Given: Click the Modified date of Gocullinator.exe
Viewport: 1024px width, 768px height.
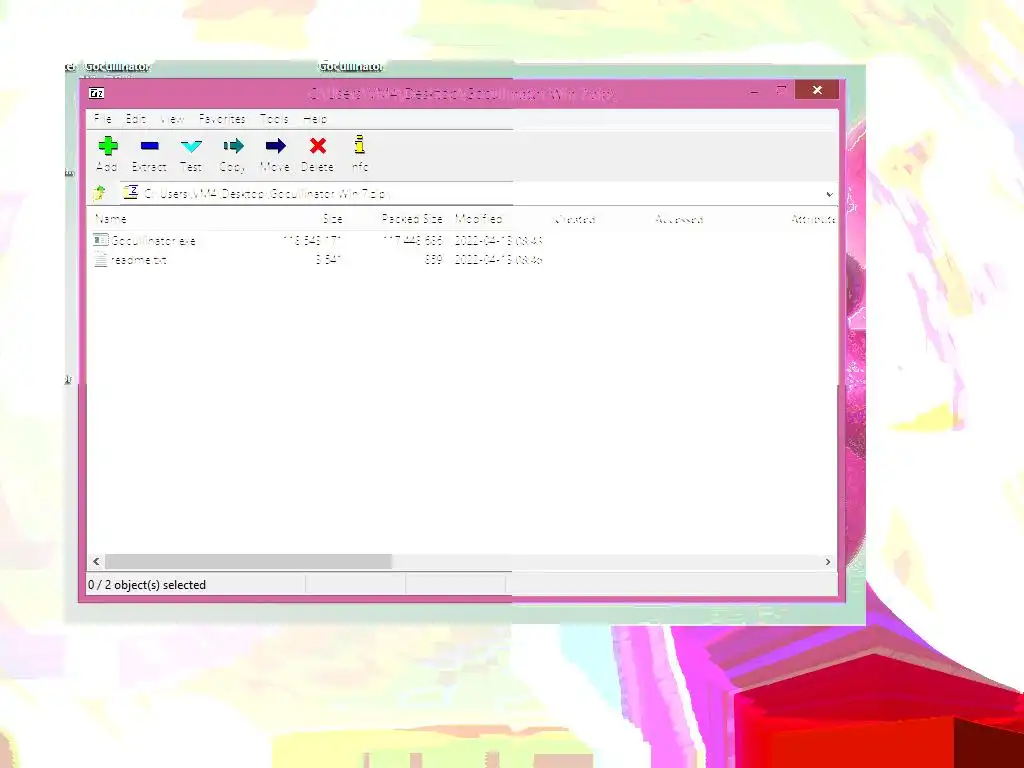Looking at the screenshot, I should point(499,240).
